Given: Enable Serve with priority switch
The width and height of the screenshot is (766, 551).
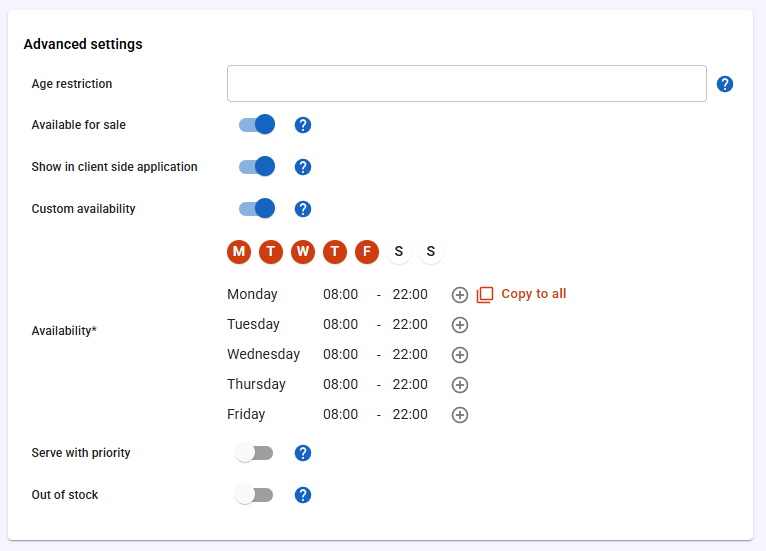Looking at the screenshot, I should (x=254, y=453).
